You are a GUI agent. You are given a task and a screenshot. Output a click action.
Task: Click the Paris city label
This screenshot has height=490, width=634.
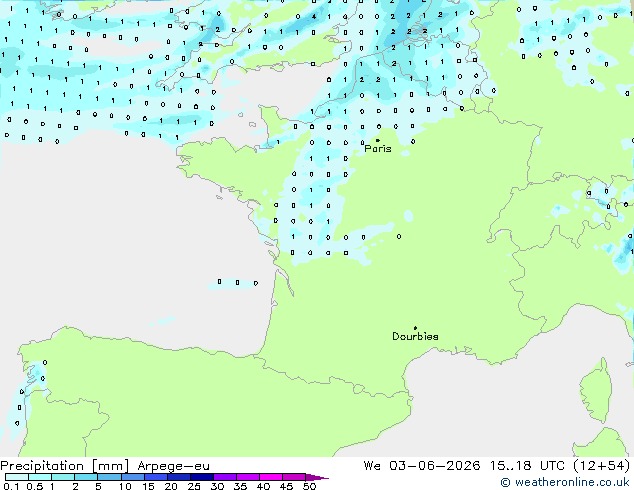[x=378, y=149]
